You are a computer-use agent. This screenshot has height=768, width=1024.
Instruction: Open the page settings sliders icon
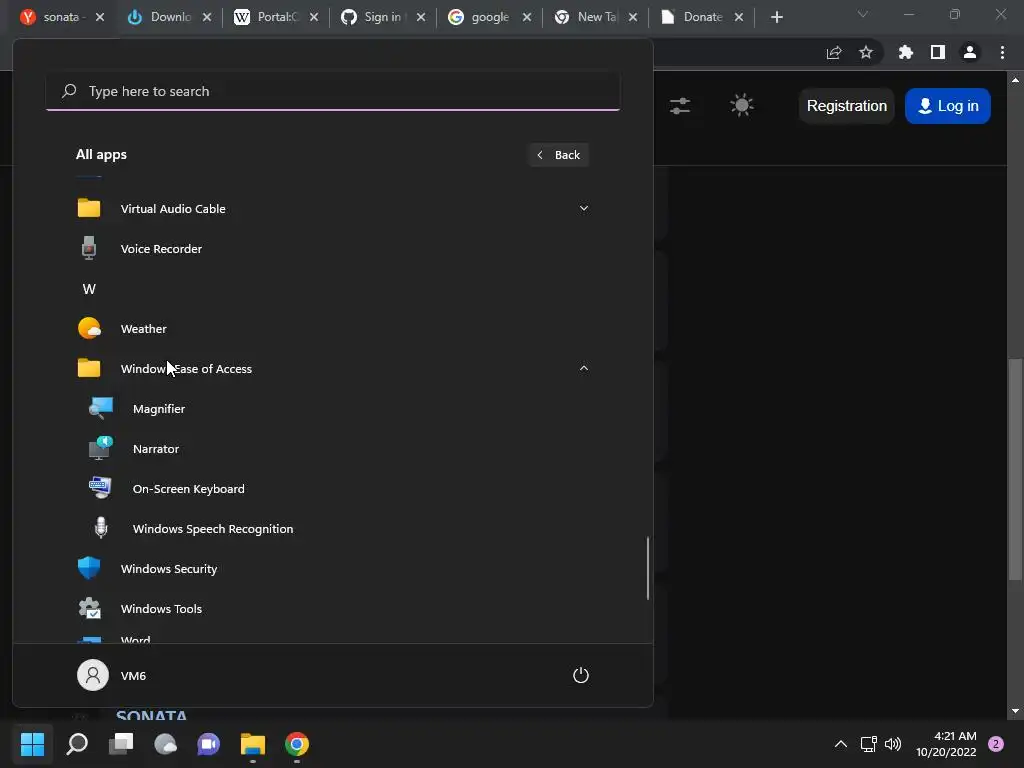pos(680,106)
